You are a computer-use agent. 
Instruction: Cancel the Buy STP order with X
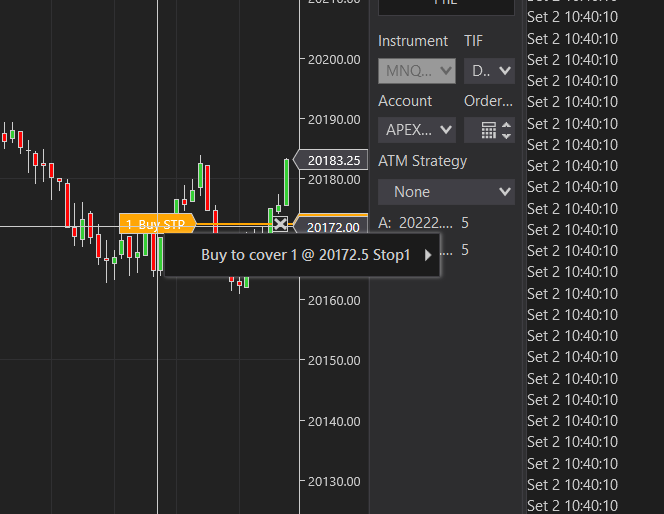click(x=280, y=224)
